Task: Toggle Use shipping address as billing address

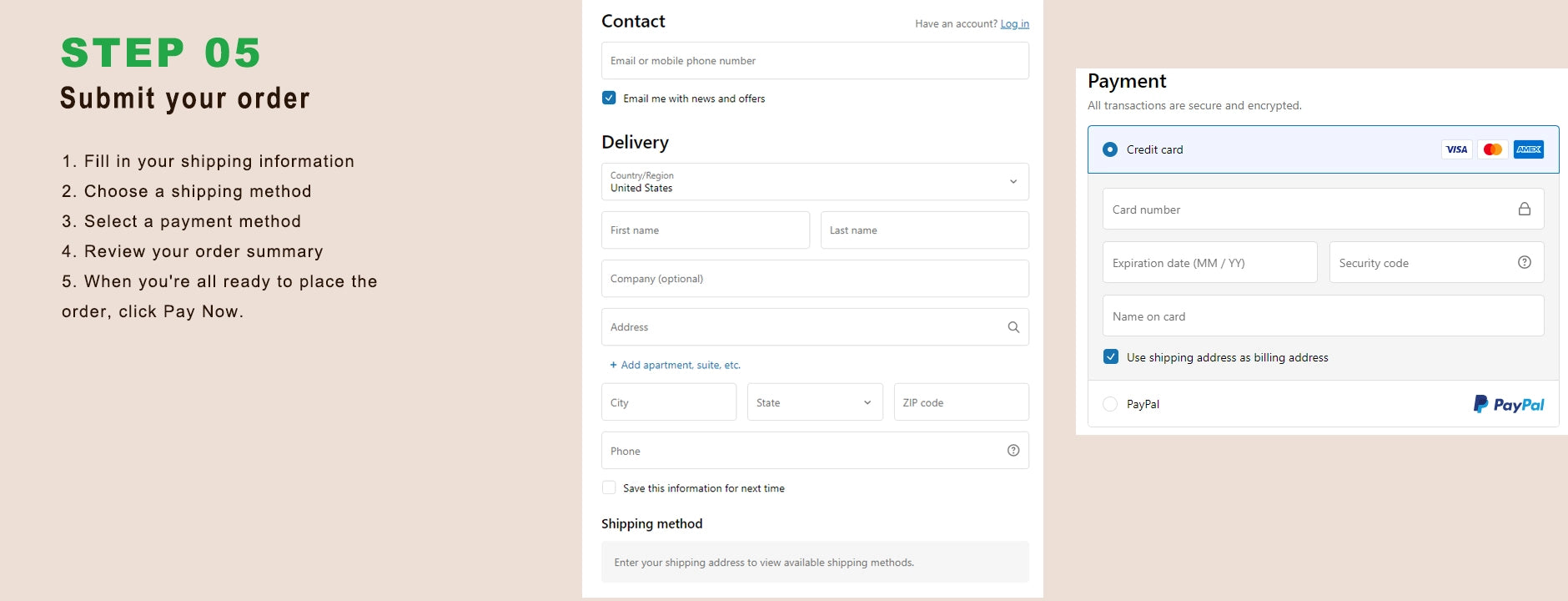Action: 1111,357
